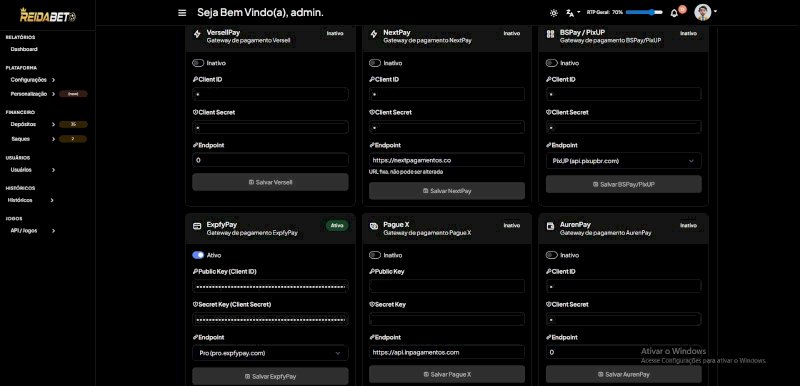
Task: Focus NextPay Client ID field
Action: tap(447, 94)
